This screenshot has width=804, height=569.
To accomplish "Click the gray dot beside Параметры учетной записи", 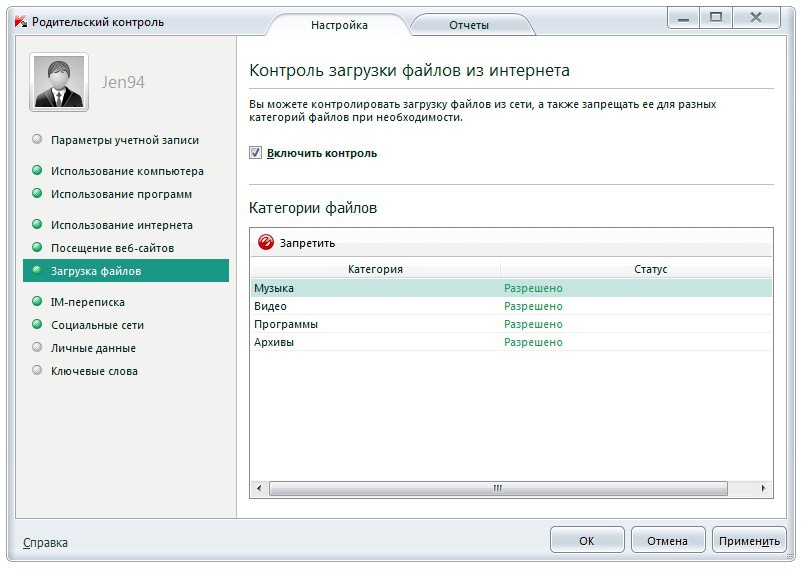I will pos(38,140).
